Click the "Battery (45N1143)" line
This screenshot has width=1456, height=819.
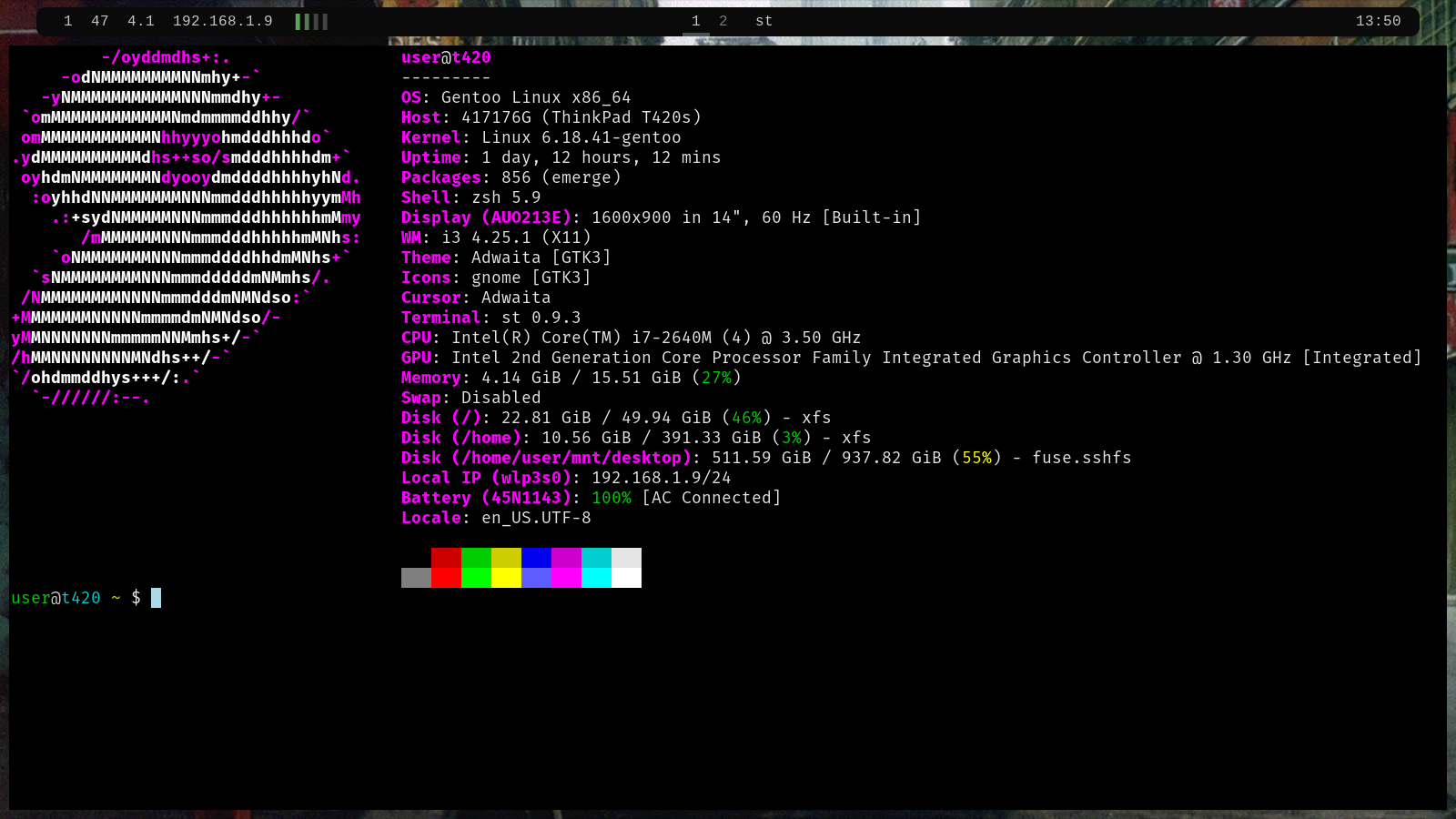pyautogui.click(x=591, y=498)
